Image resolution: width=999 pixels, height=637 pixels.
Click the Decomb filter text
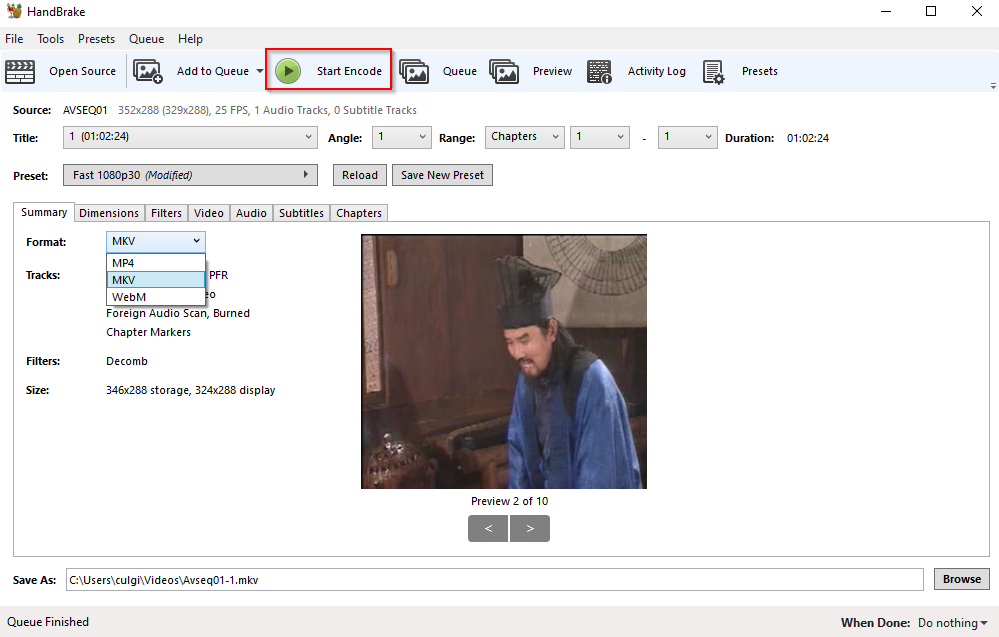coord(127,361)
